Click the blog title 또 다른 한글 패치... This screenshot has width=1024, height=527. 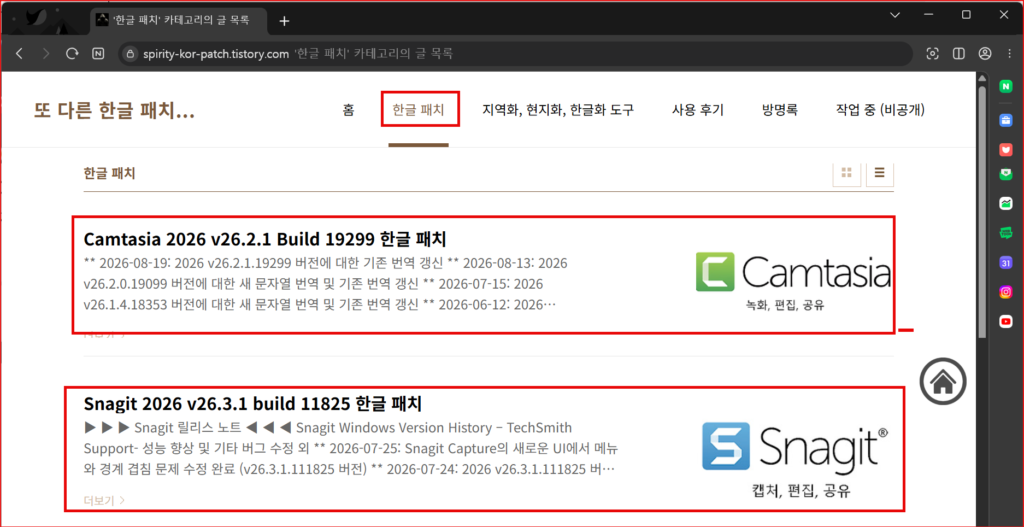pos(114,111)
